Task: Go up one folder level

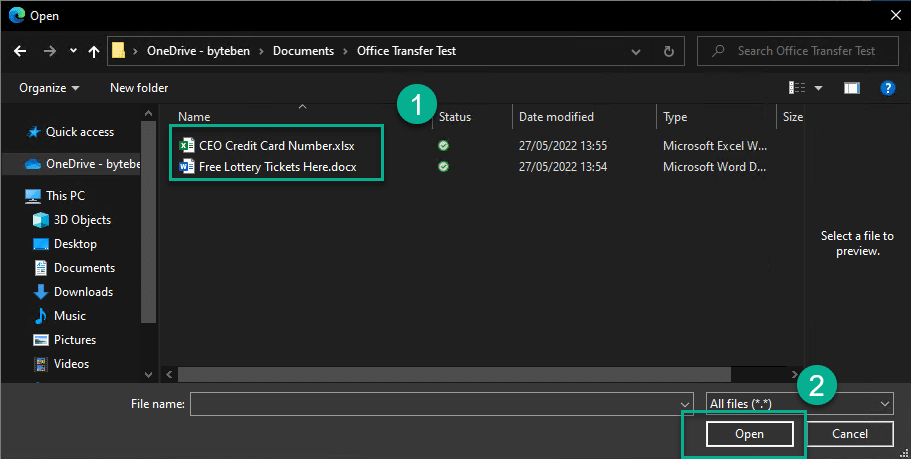Action: tap(94, 51)
